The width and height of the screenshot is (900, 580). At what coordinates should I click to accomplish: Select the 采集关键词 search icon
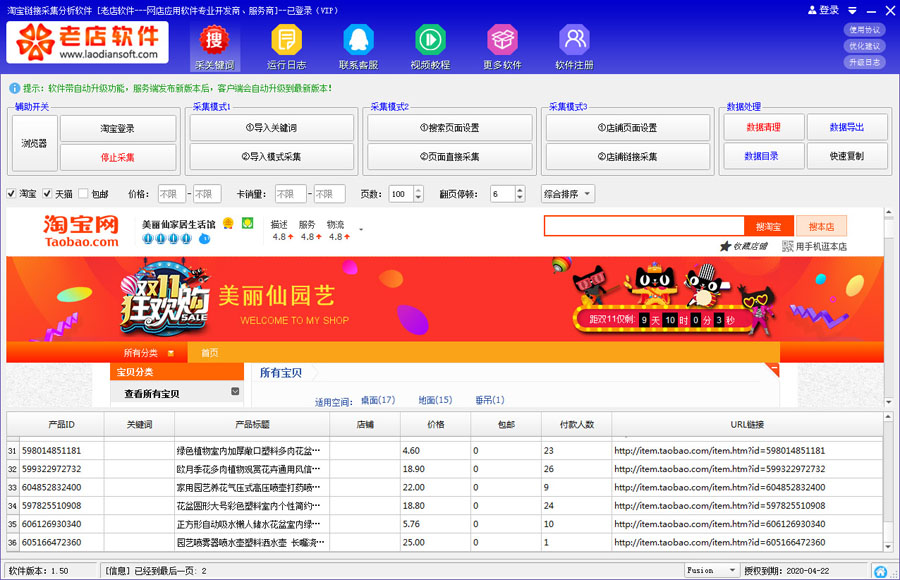pyautogui.click(x=213, y=45)
